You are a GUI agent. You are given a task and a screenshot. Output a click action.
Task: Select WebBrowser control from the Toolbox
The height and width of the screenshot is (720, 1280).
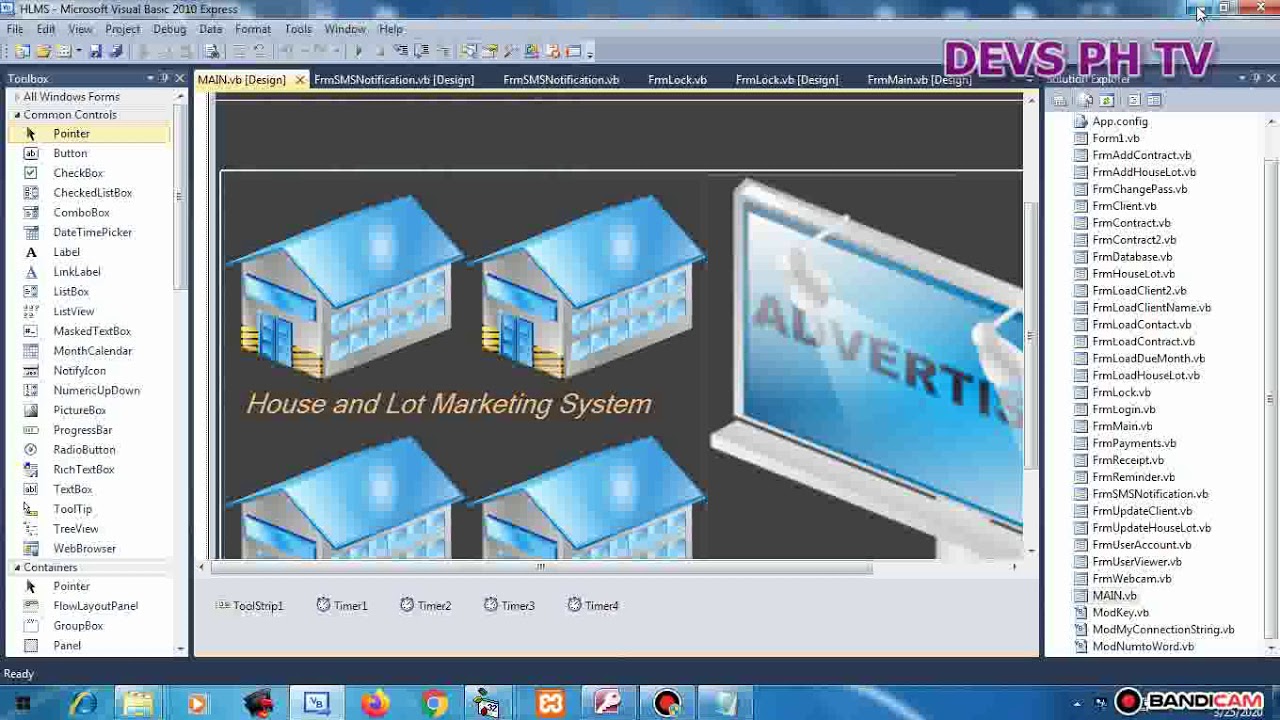[x=84, y=548]
